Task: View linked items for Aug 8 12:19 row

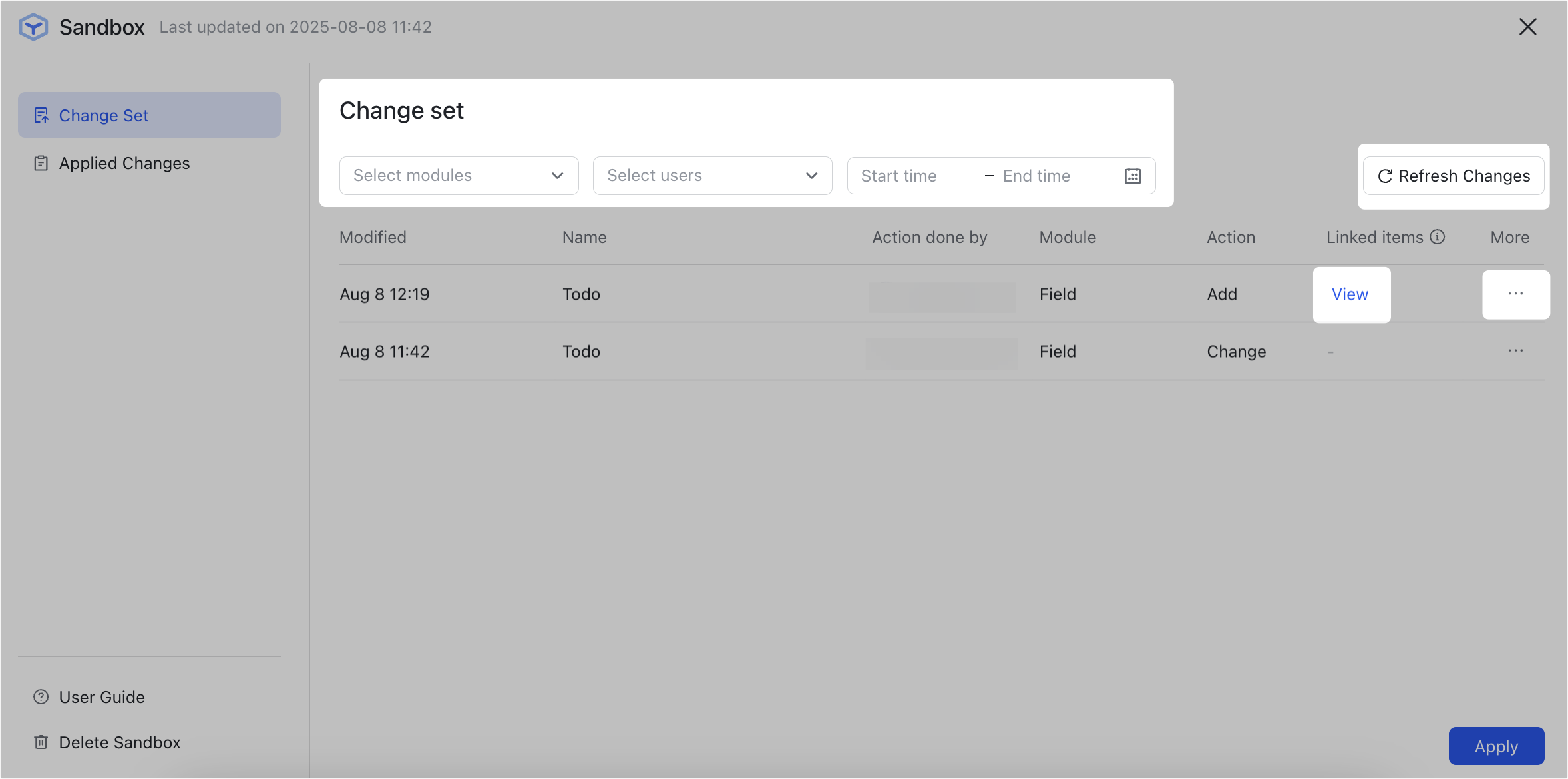Action: pyautogui.click(x=1350, y=294)
